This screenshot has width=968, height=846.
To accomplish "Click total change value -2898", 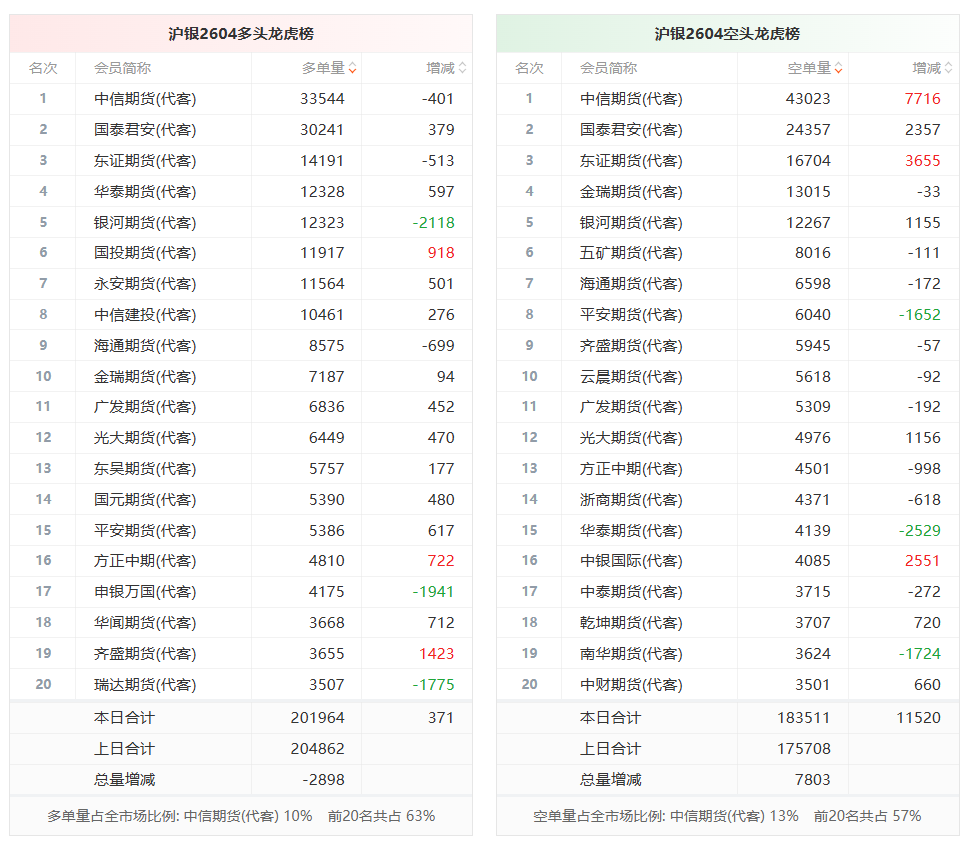I will tap(323, 779).
